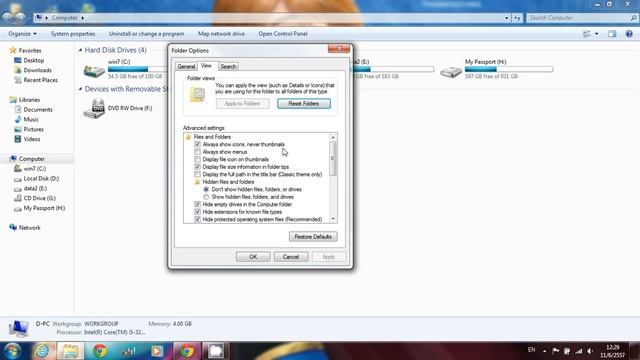Click System properties in the toolbar
Screen dimensions: 640x360
[x=73, y=34]
